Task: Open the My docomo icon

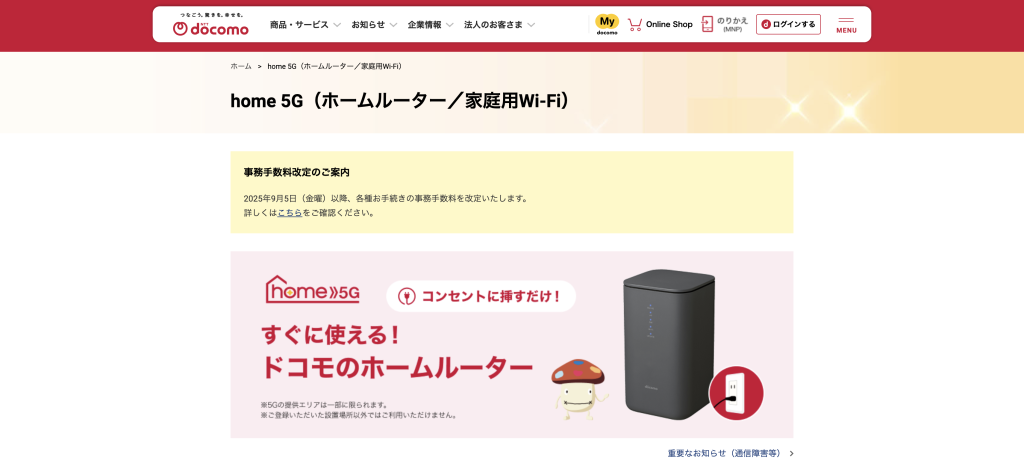Action: [607, 24]
